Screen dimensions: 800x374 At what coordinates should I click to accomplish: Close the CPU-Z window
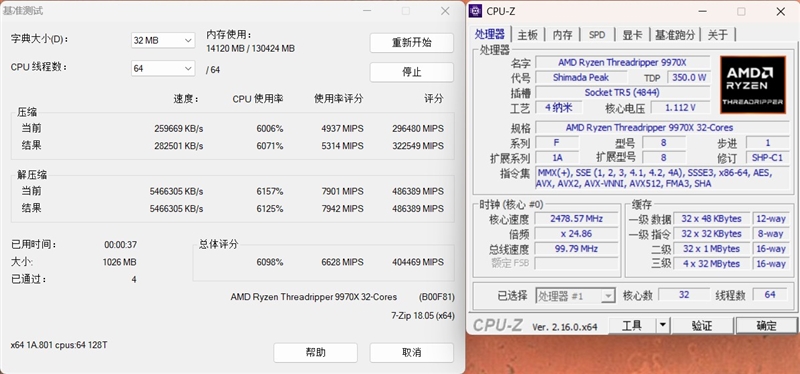(780, 11)
